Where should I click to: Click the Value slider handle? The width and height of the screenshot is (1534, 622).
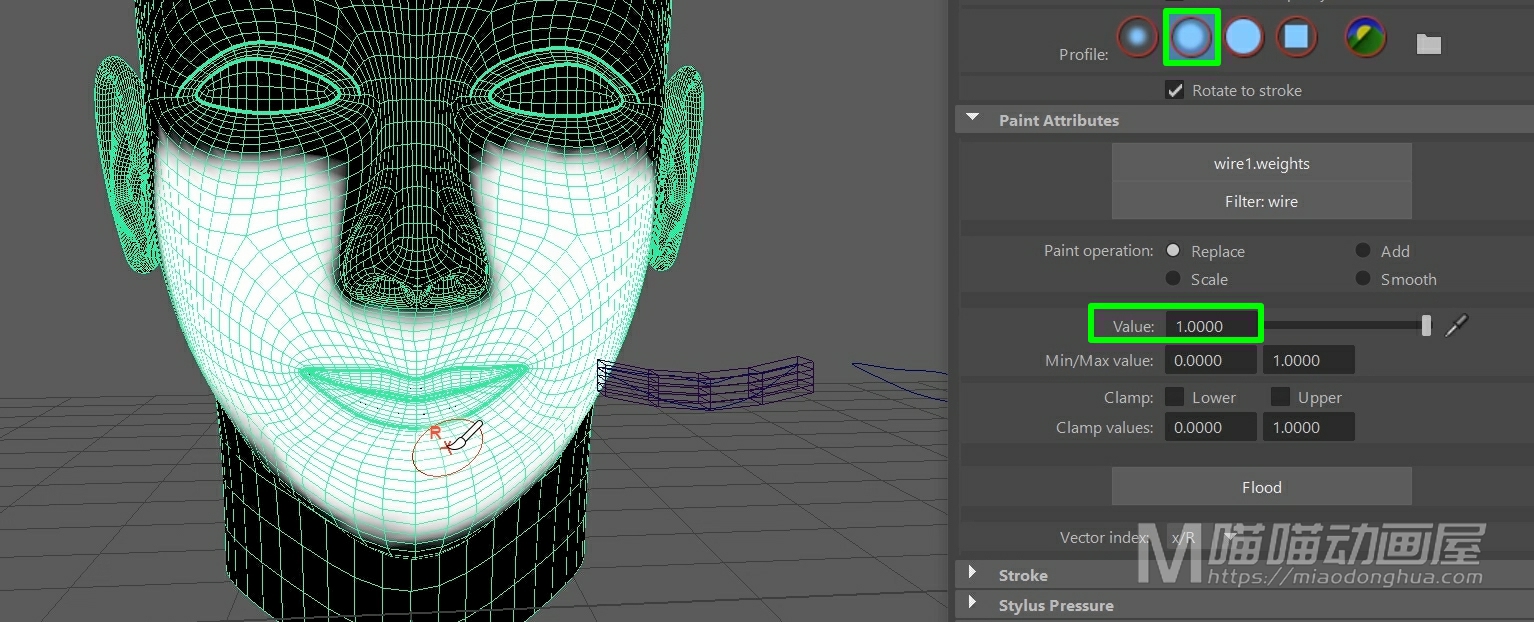coord(1426,325)
